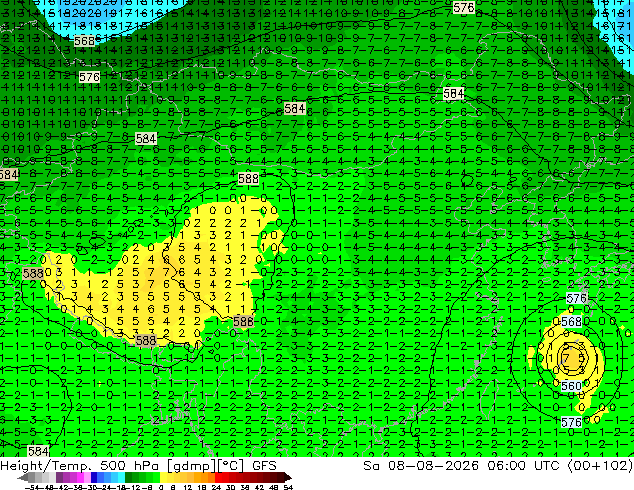Click the left grey arrow of the color scale
634x490 pixels.
[x=23, y=477]
